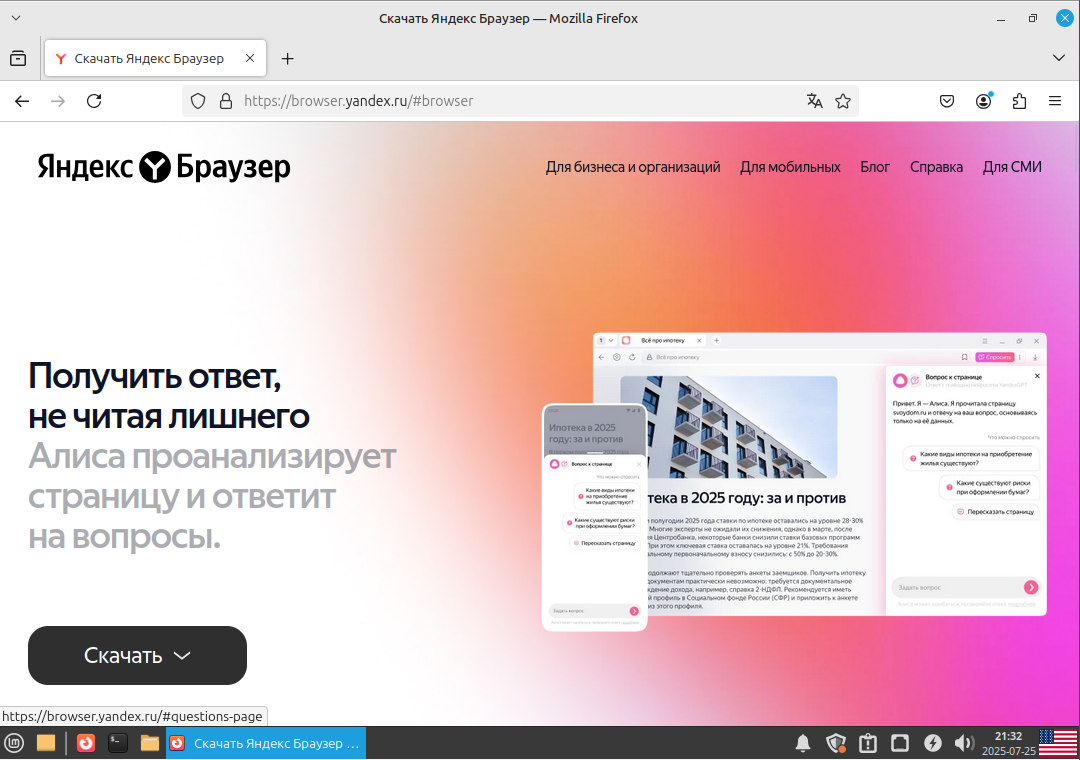The image size is (1080, 760).
Task: Click the Яндекс Браузер logo
Action: tap(163, 166)
